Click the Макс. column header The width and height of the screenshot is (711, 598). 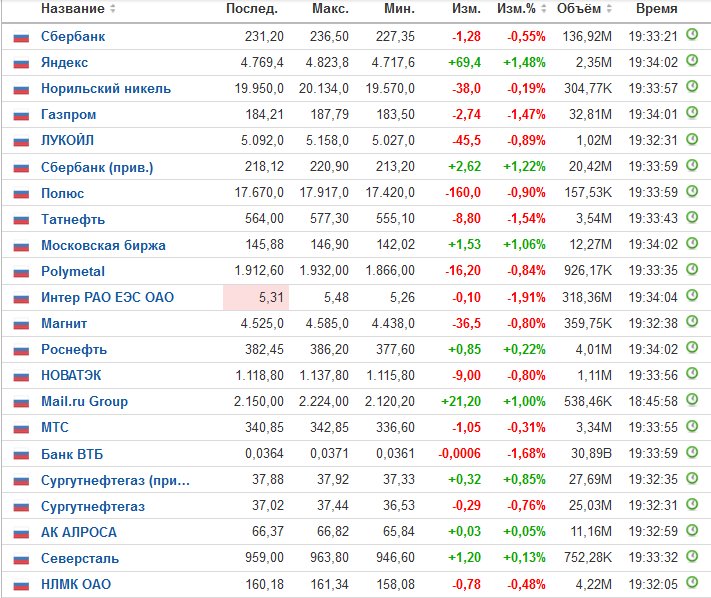point(330,9)
